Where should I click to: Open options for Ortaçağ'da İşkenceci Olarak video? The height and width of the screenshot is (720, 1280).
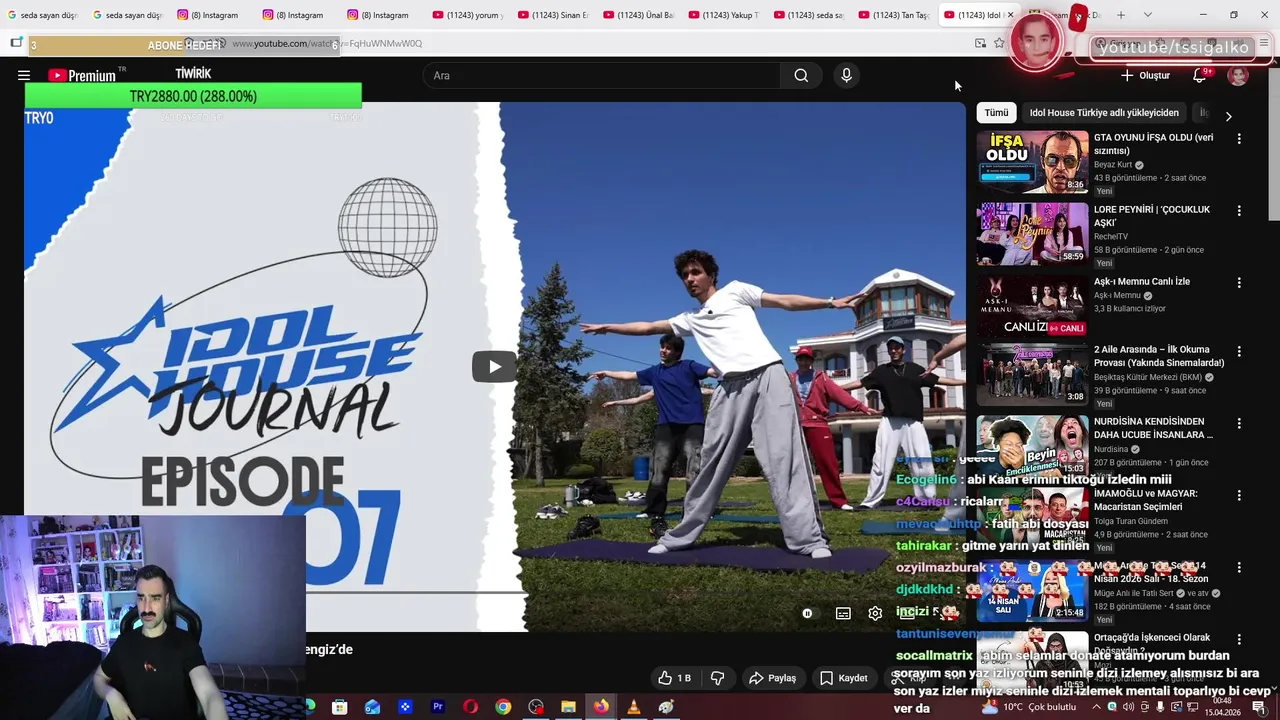1239,639
